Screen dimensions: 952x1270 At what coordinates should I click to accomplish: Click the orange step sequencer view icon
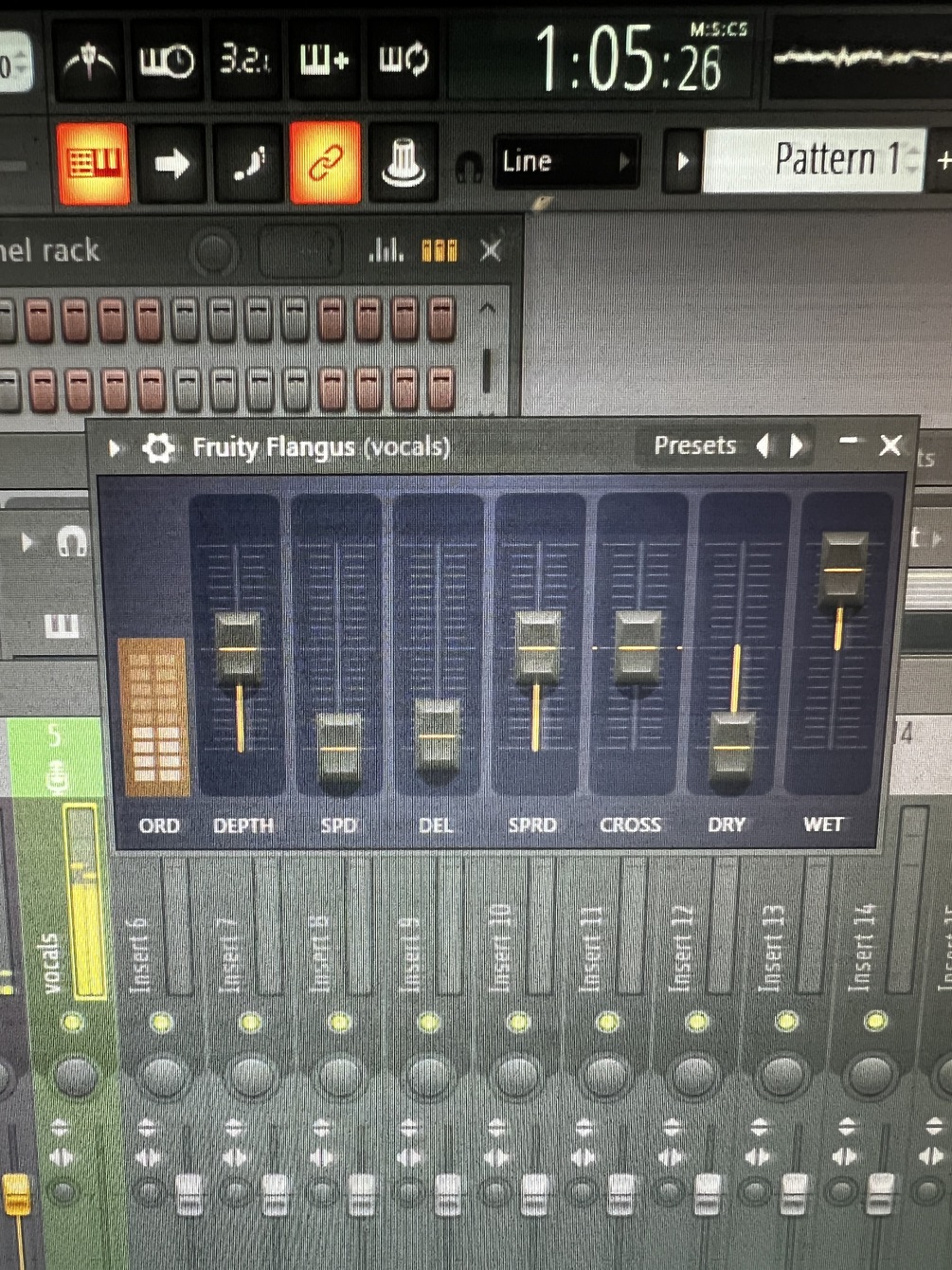[x=440, y=250]
